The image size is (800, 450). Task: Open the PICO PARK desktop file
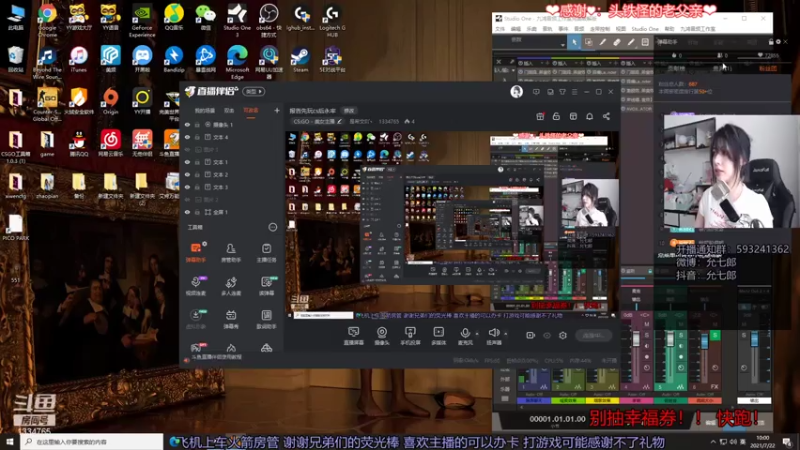tap(15, 228)
